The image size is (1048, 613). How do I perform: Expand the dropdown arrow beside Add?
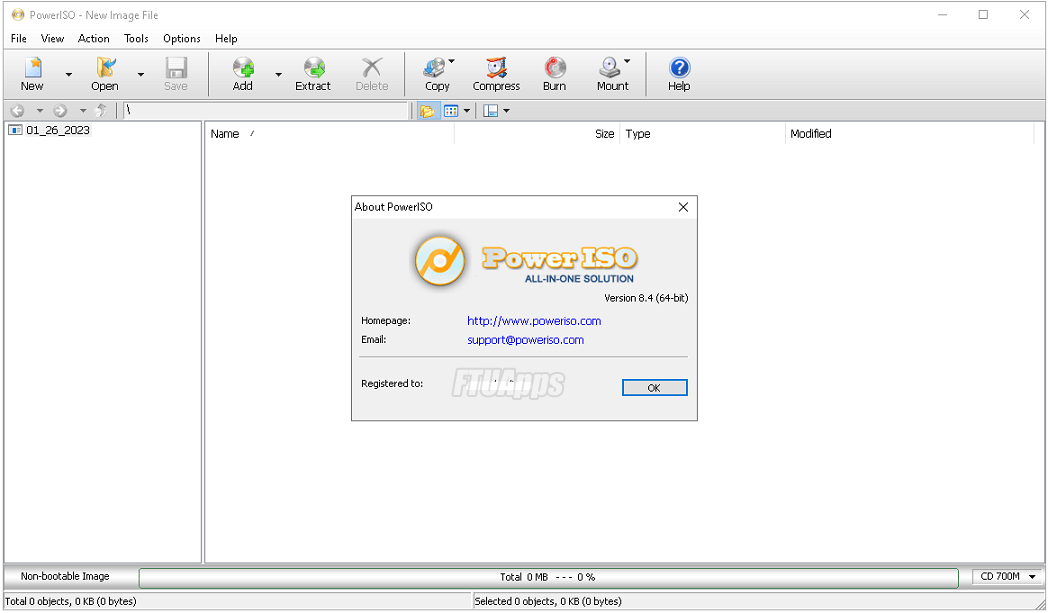pos(278,75)
